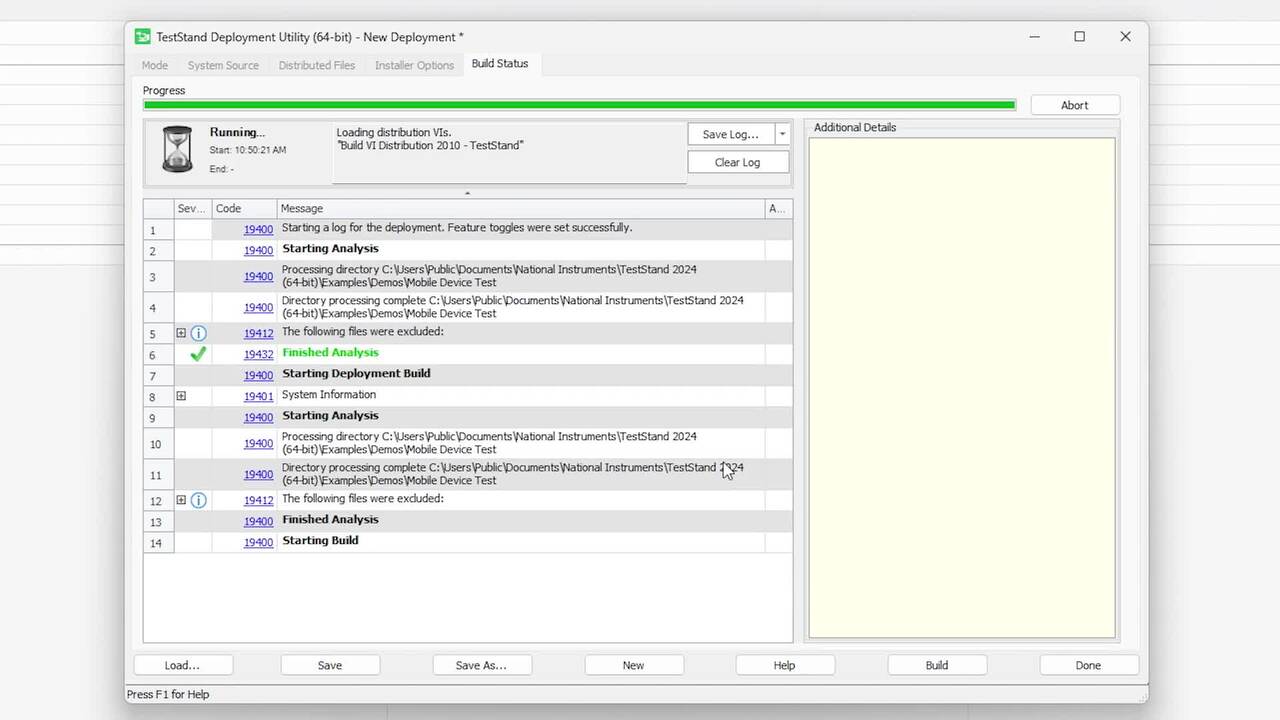
Task: Click the TestStand app icon in title bar
Action: click(x=143, y=37)
